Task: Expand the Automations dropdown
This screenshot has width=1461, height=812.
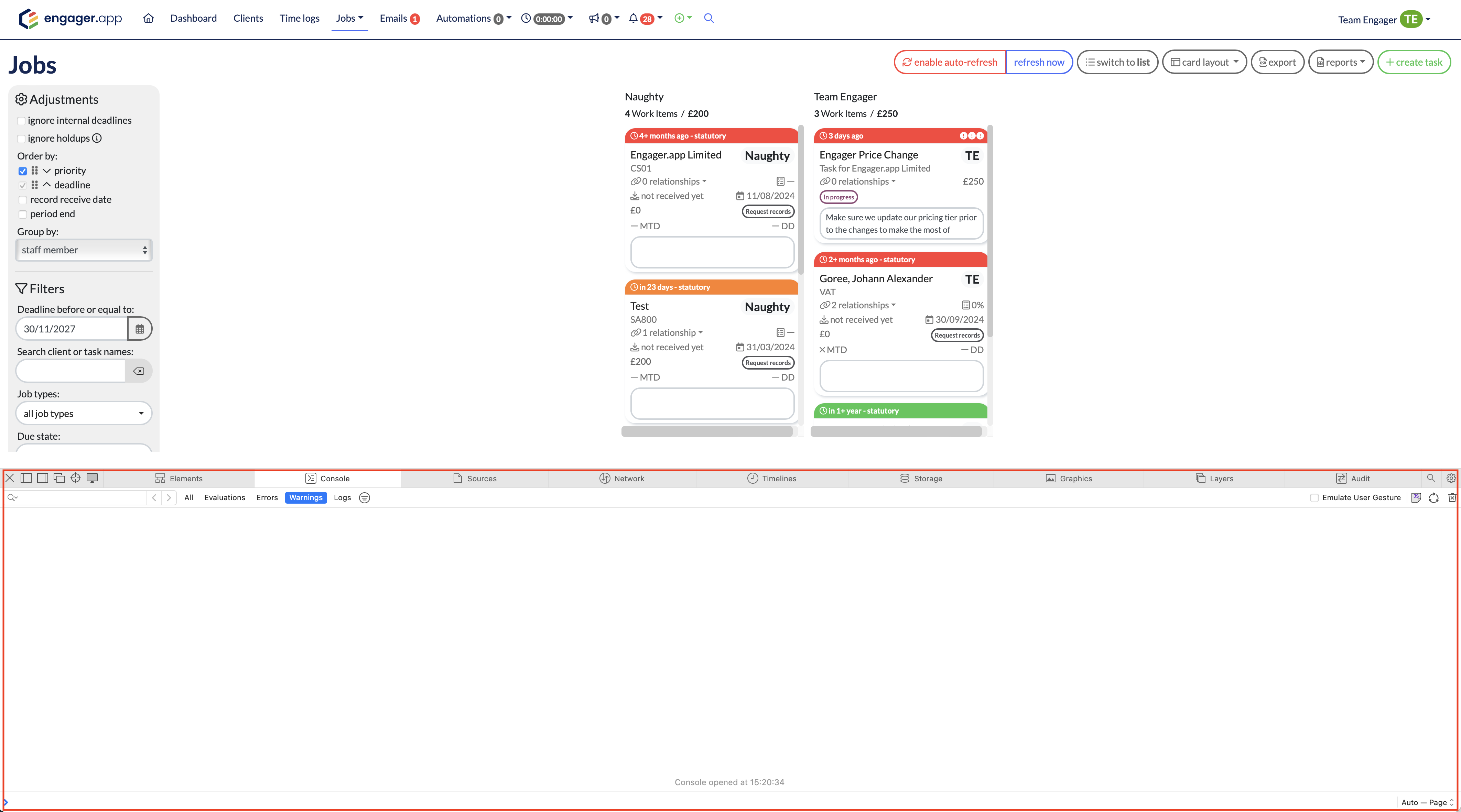Action: tap(474, 18)
